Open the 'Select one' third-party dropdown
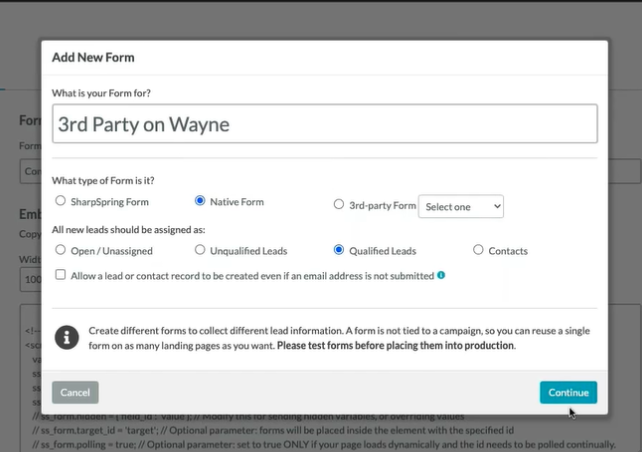The height and width of the screenshot is (452, 642). click(460, 206)
